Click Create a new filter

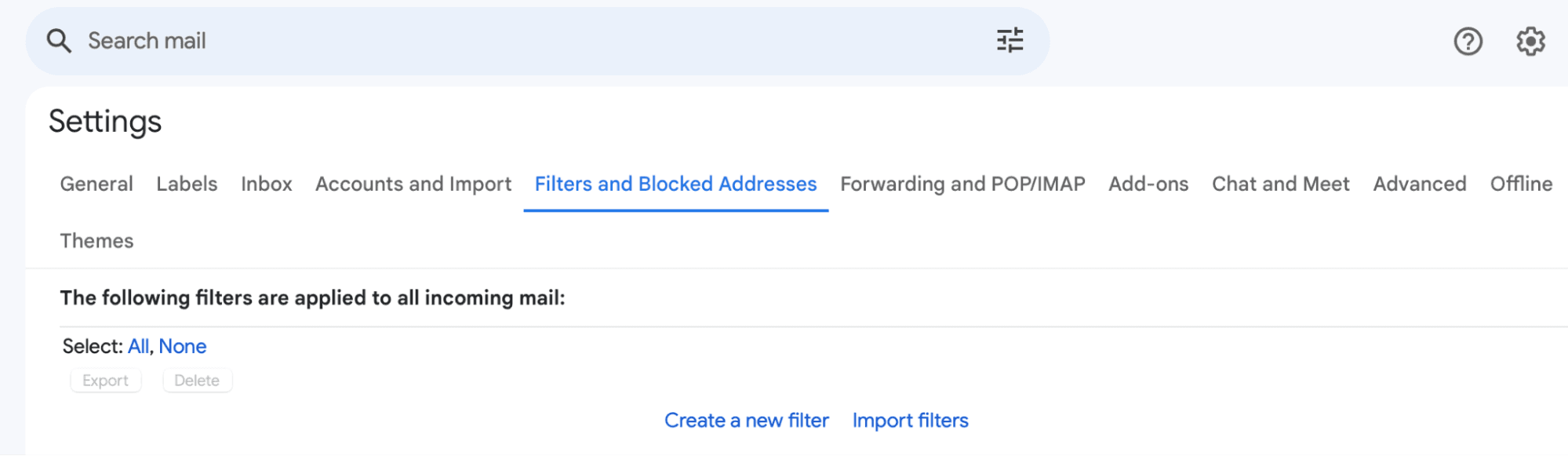(747, 421)
